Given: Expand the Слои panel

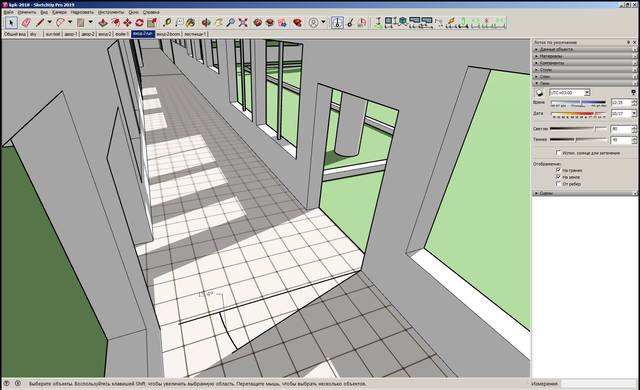Looking at the screenshot, I should tap(585, 76).
